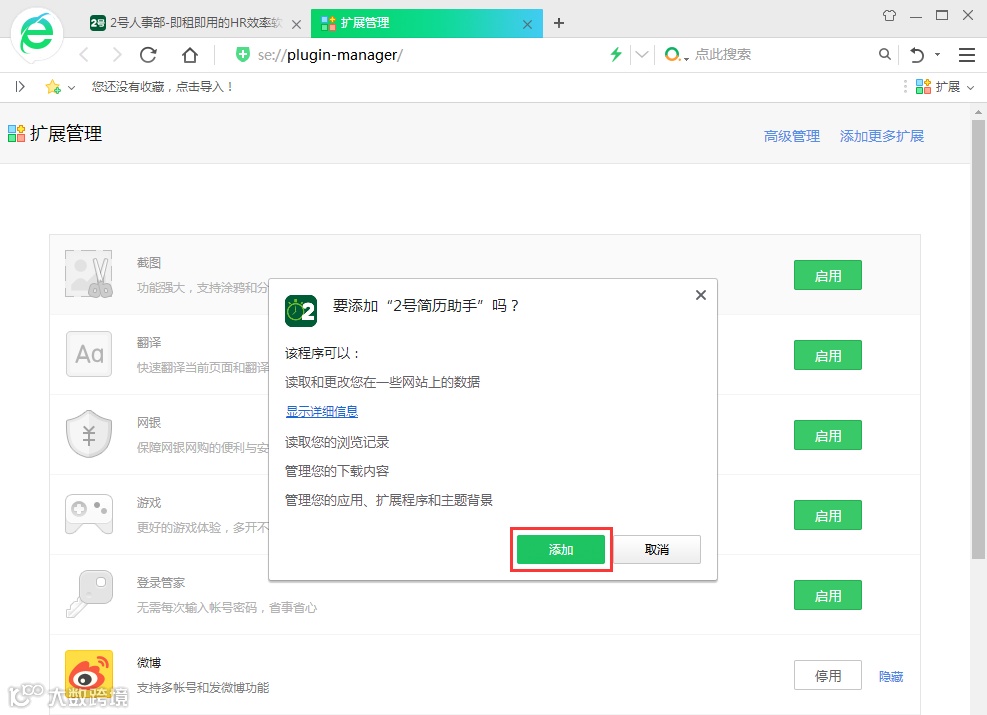Open a new tab with plus button
Screen dimensions: 987x715
pos(559,23)
